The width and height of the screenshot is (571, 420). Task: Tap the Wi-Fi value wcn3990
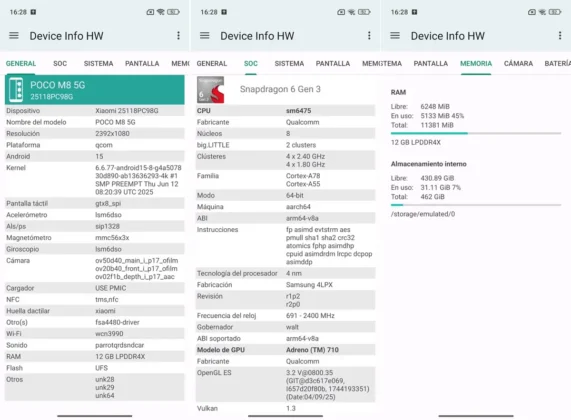coord(109,334)
